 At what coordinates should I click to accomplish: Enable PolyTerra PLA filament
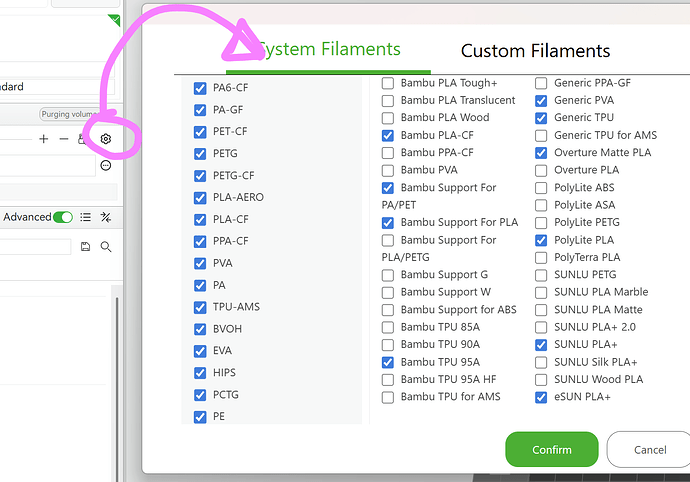point(541,258)
